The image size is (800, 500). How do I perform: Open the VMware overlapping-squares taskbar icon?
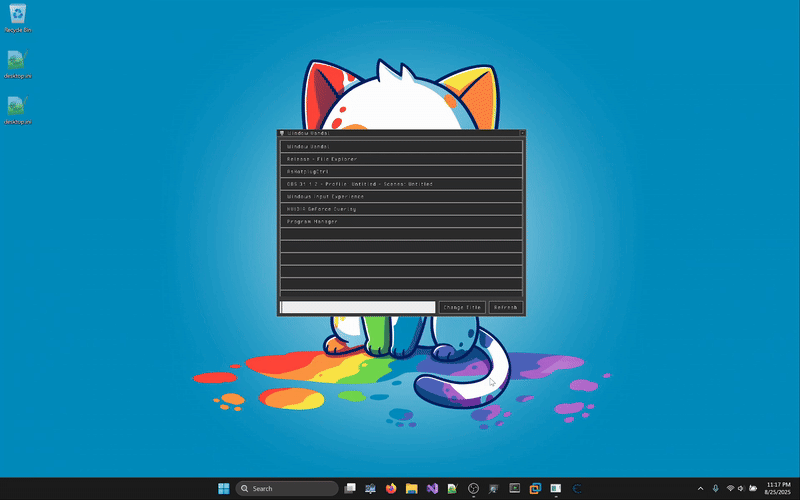click(x=535, y=488)
